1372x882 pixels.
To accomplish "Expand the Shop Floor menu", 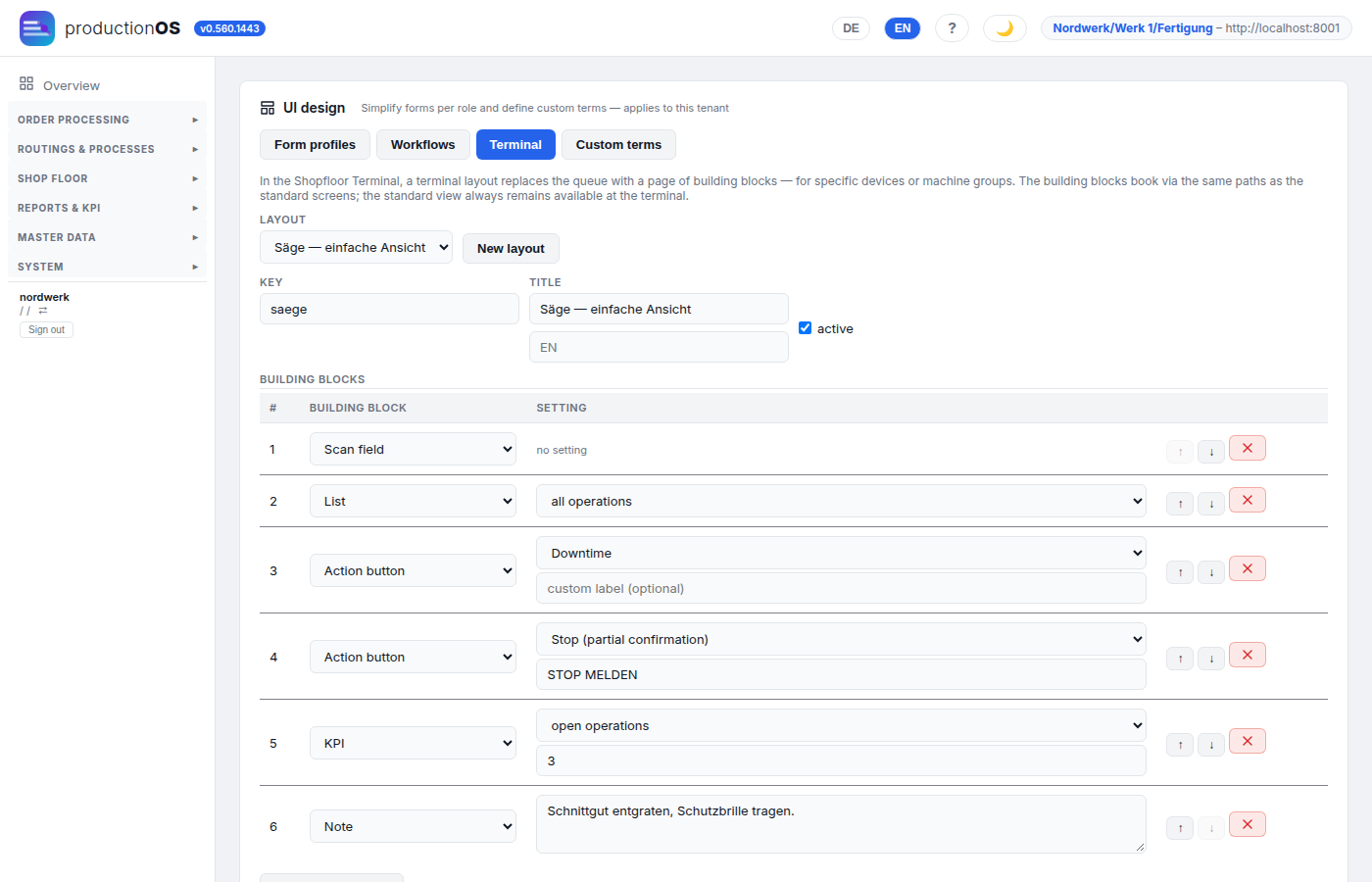I will (x=108, y=178).
